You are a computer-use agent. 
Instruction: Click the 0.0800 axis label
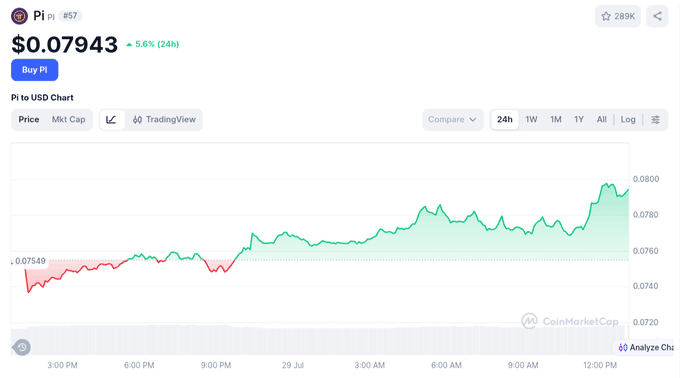[646, 179]
